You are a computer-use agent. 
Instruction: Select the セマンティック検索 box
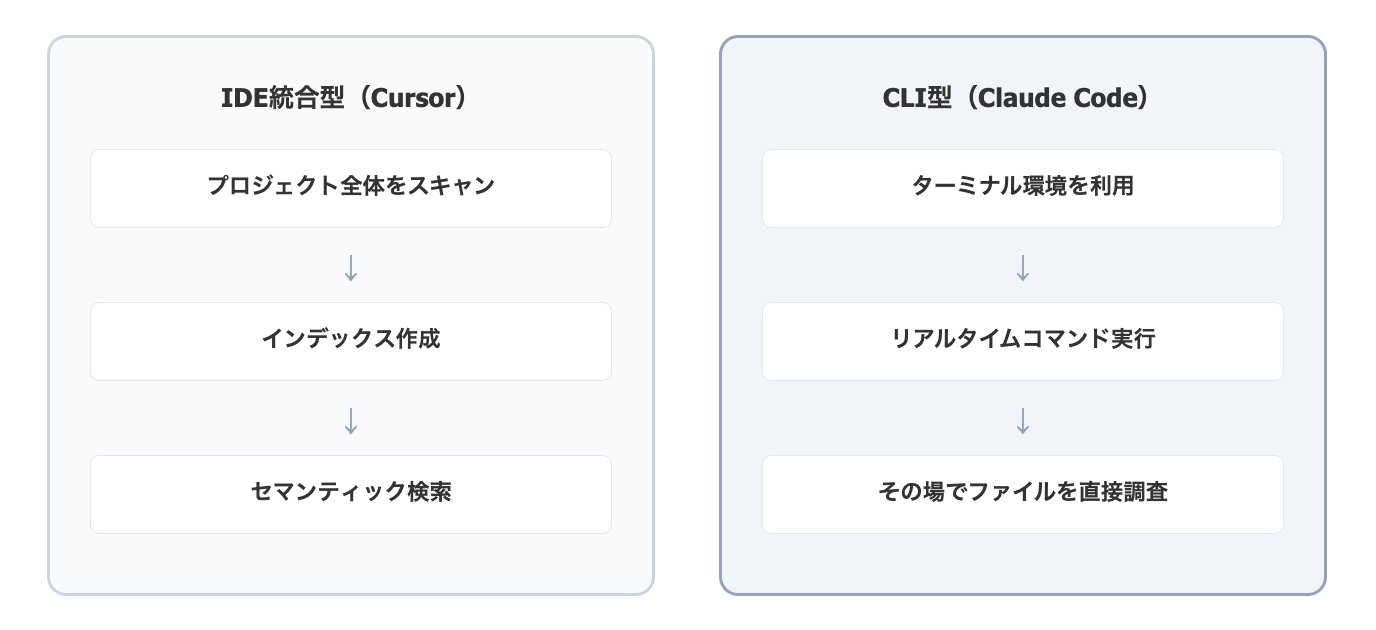pos(351,494)
